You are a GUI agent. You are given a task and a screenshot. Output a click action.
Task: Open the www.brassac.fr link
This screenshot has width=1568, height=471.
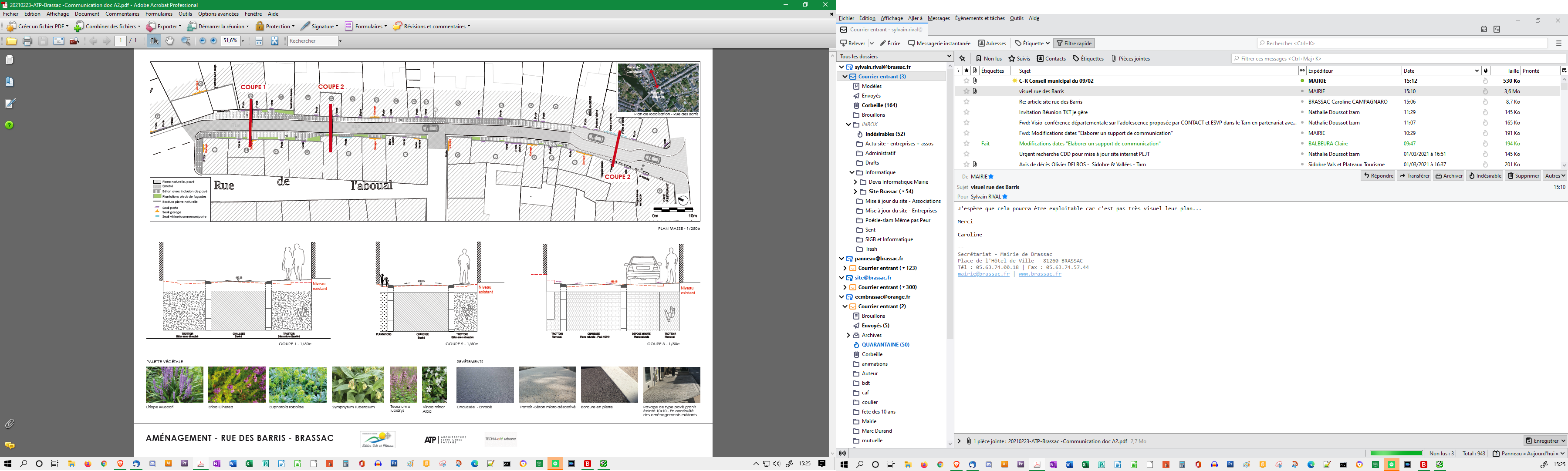(x=1040, y=274)
